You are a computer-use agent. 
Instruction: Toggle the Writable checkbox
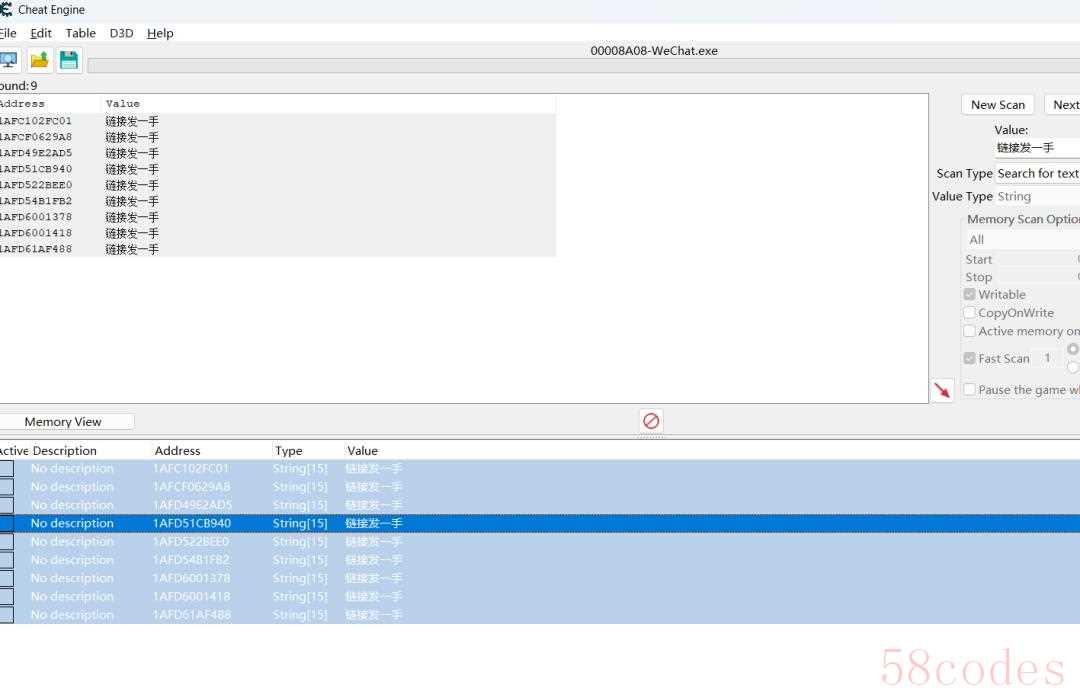[970, 294]
